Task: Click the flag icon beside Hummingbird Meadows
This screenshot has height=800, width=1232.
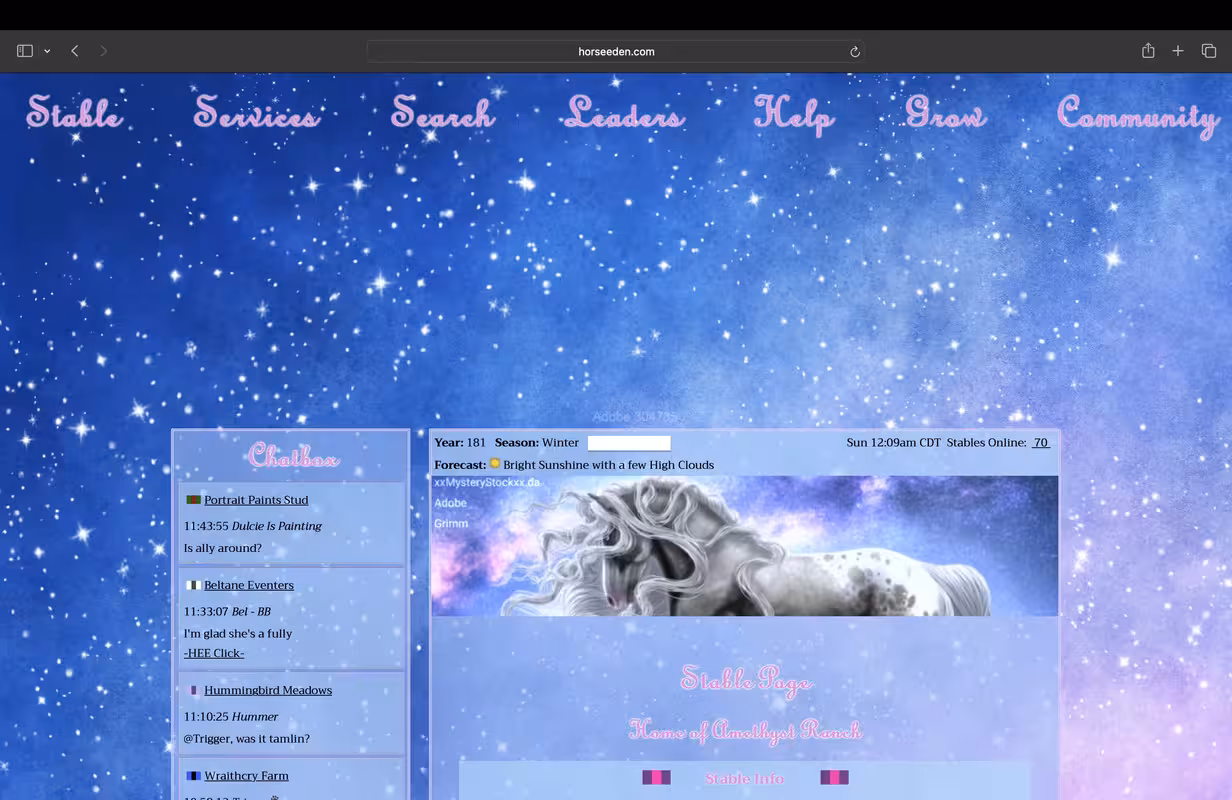Action: coord(193,690)
